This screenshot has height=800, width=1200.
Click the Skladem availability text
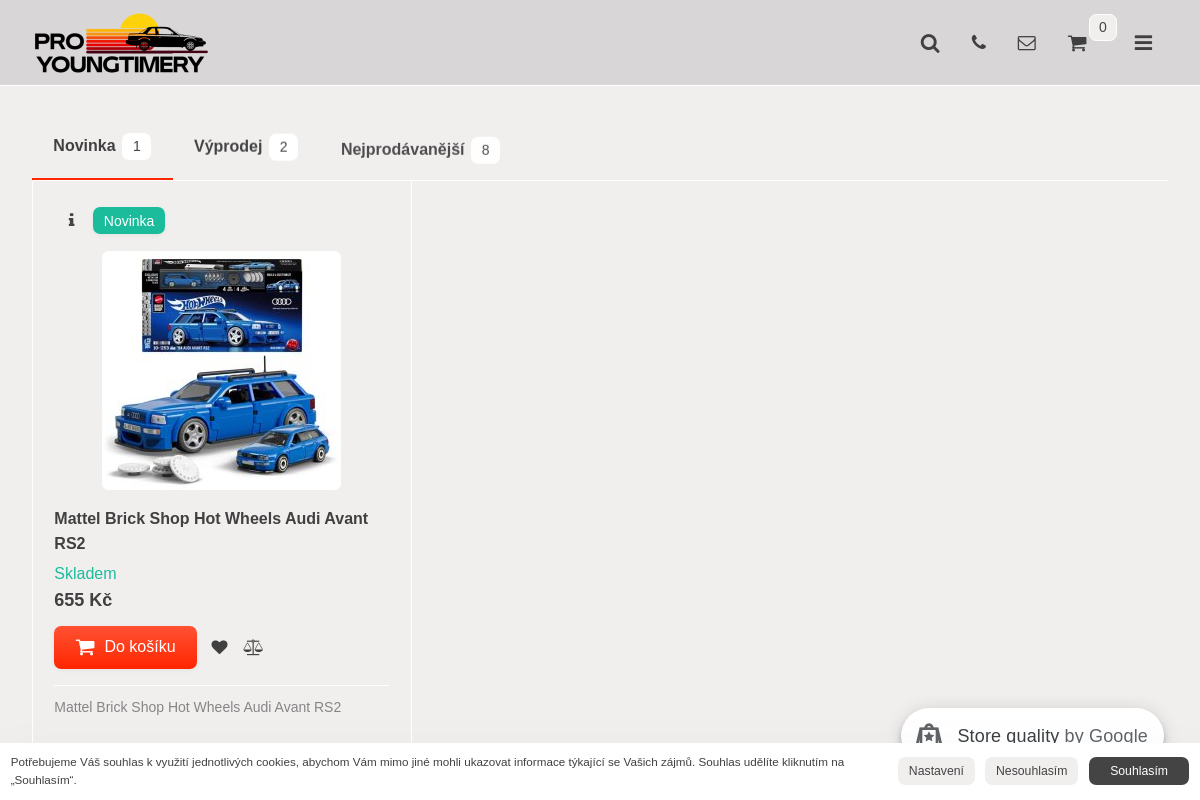(85, 574)
